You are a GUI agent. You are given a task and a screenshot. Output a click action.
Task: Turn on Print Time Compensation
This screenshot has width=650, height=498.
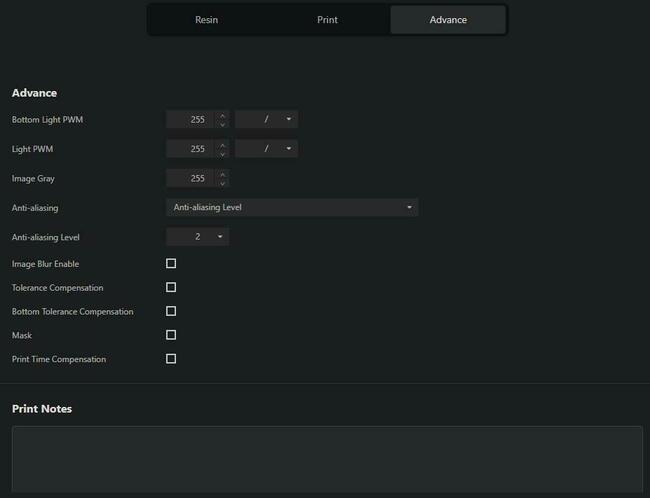[x=171, y=359]
